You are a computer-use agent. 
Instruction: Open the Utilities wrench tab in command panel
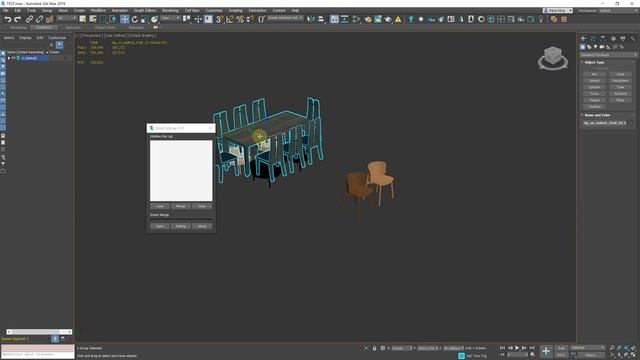coord(633,38)
